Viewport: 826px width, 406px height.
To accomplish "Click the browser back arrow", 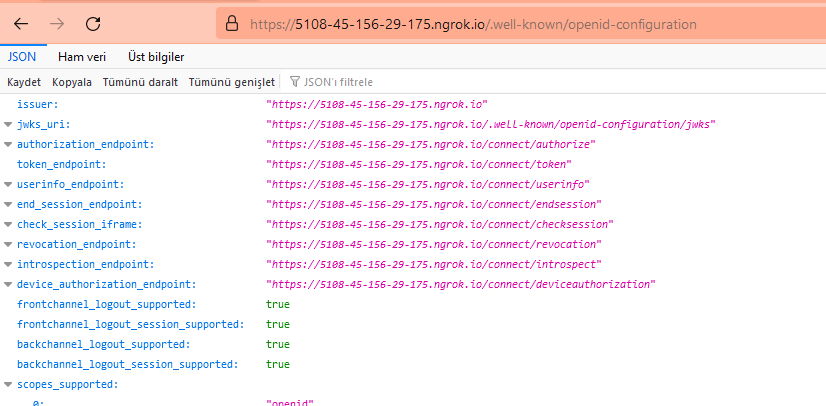I will pyautogui.click(x=21, y=23).
